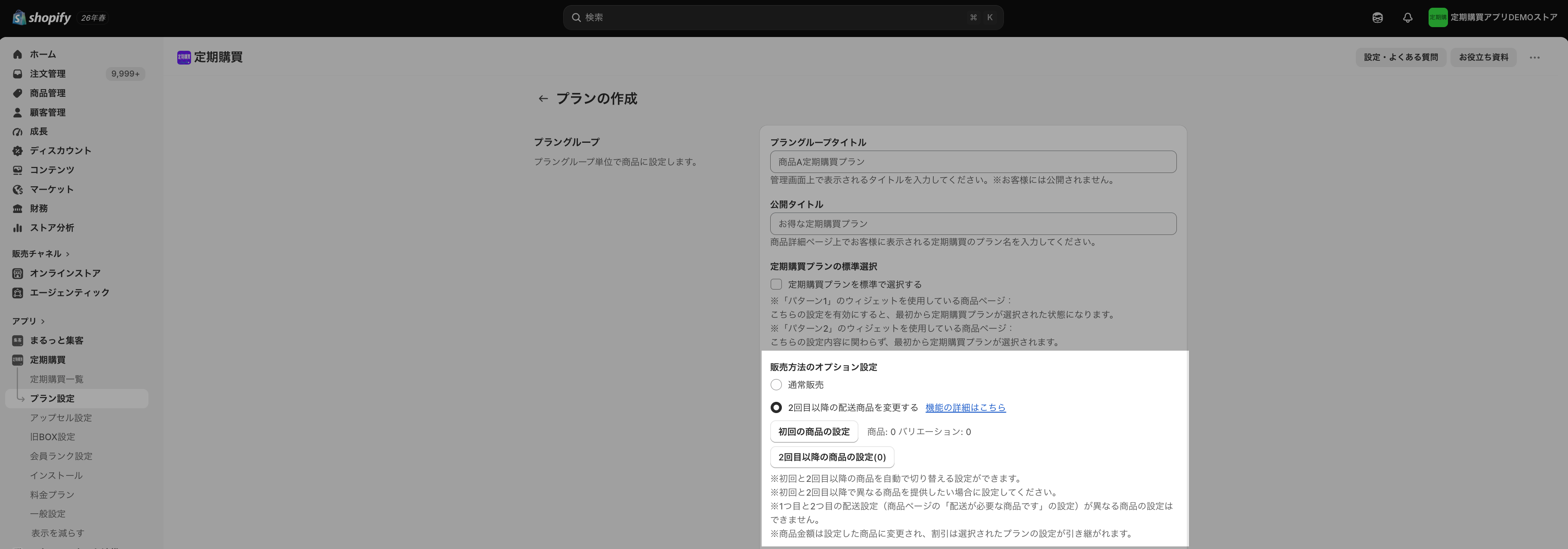This screenshot has height=549, width=1568.
Task: Click the 財務 bank icon
Action: pos(18,209)
